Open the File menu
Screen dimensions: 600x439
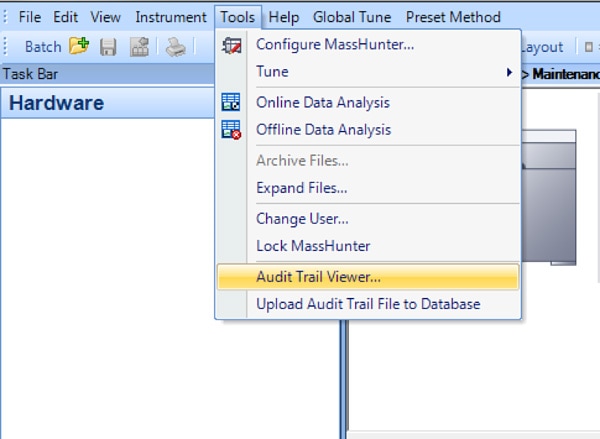click(x=30, y=17)
